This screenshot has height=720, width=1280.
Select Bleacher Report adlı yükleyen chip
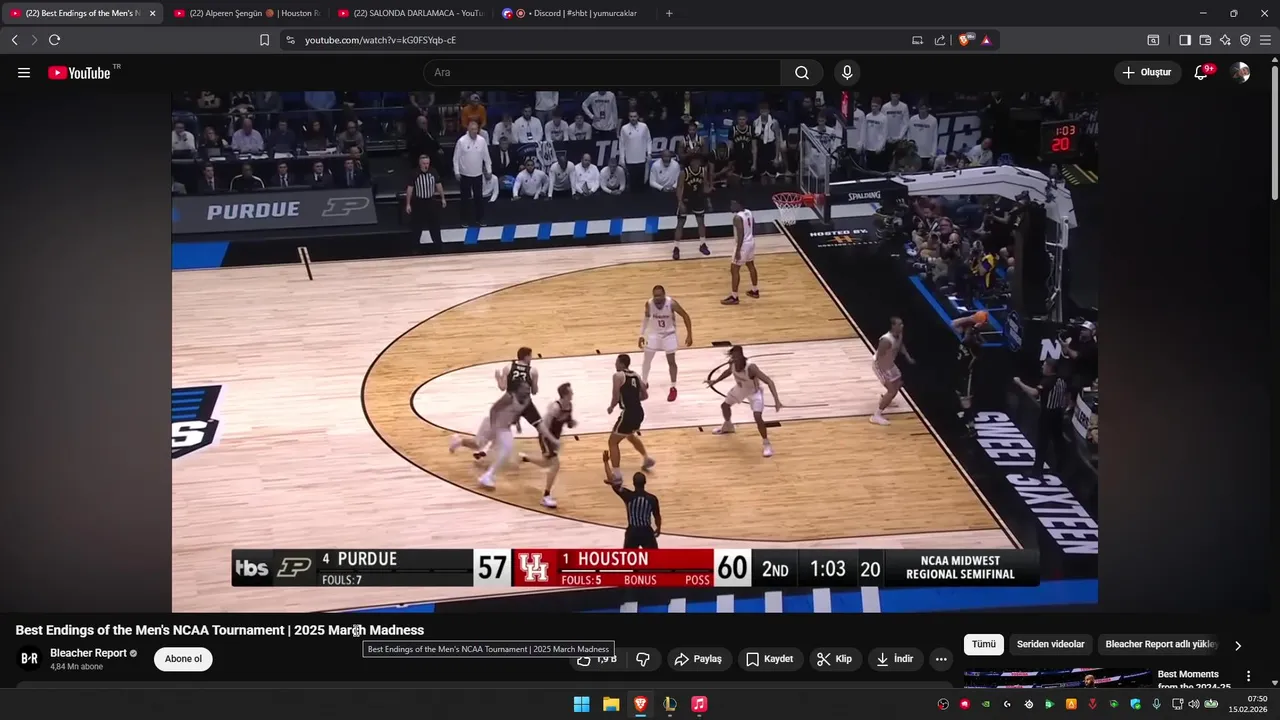pyautogui.click(x=1160, y=645)
